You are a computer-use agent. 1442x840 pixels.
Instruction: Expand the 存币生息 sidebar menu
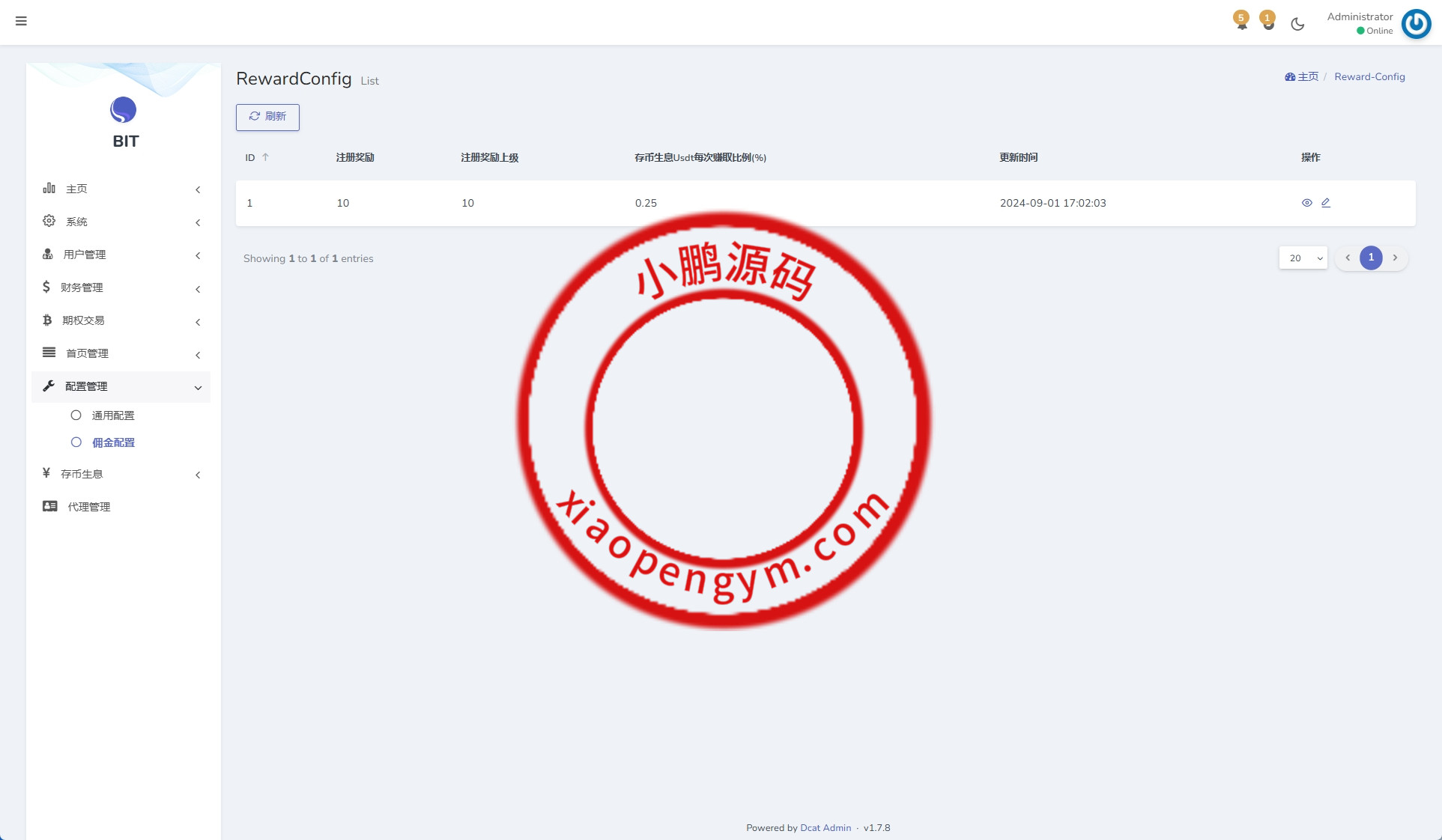click(x=82, y=473)
